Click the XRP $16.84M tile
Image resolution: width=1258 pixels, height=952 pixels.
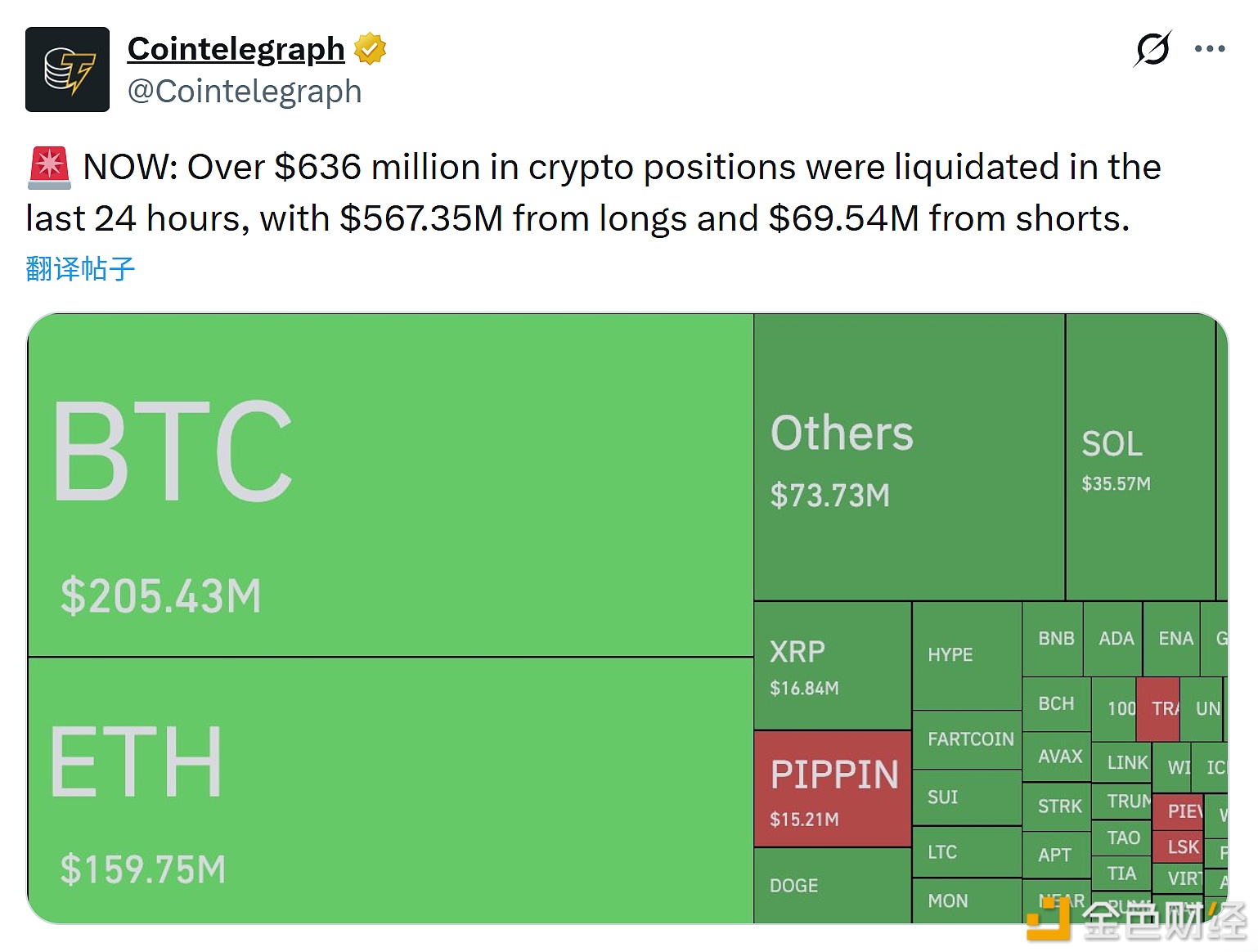point(832,666)
